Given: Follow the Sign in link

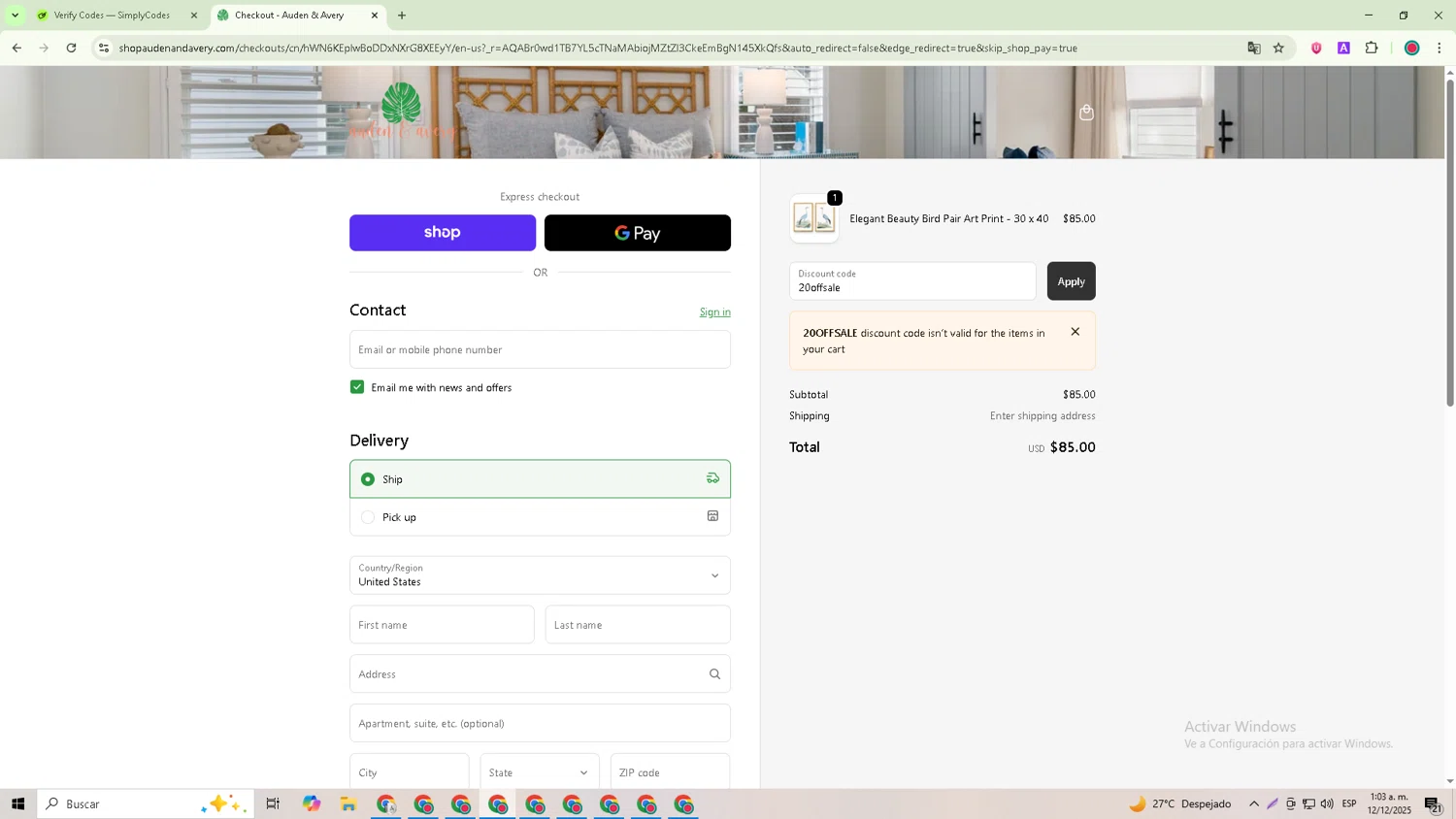Looking at the screenshot, I should point(715,312).
